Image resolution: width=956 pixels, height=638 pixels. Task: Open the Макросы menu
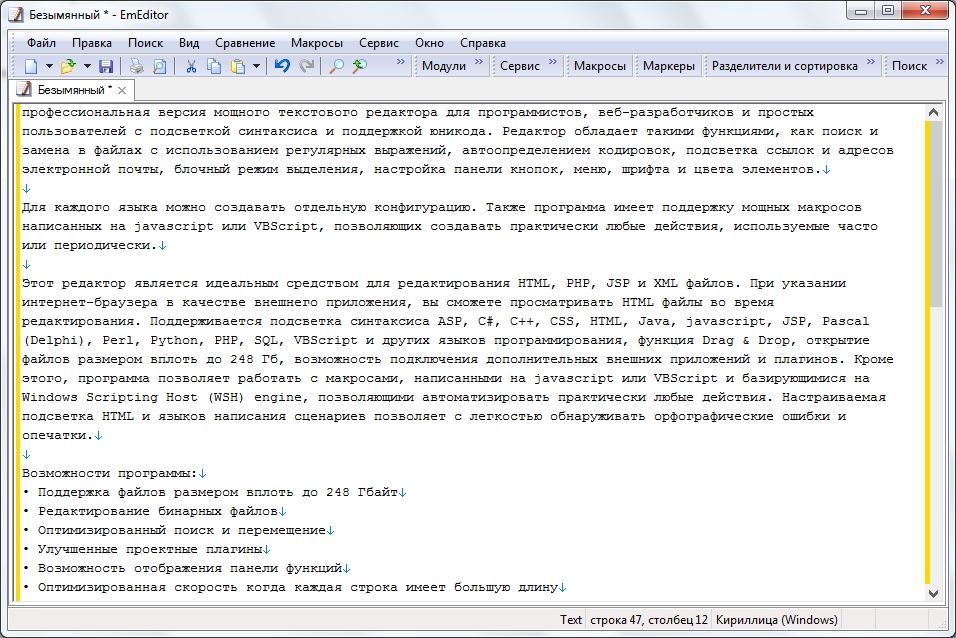pos(317,43)
